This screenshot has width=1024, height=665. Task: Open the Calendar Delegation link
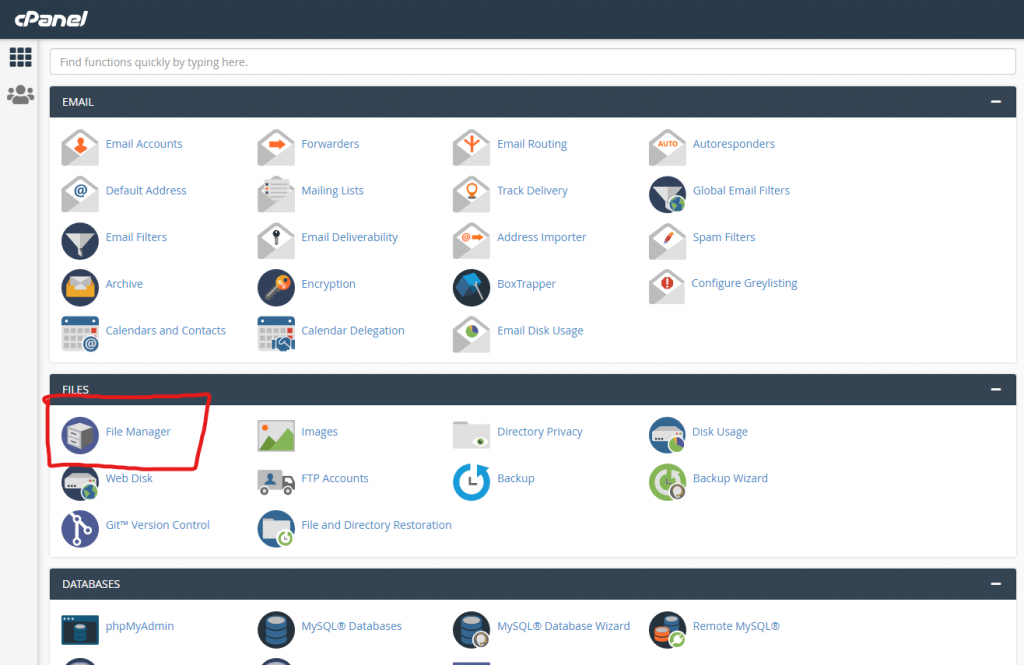[x=353, y=331]
